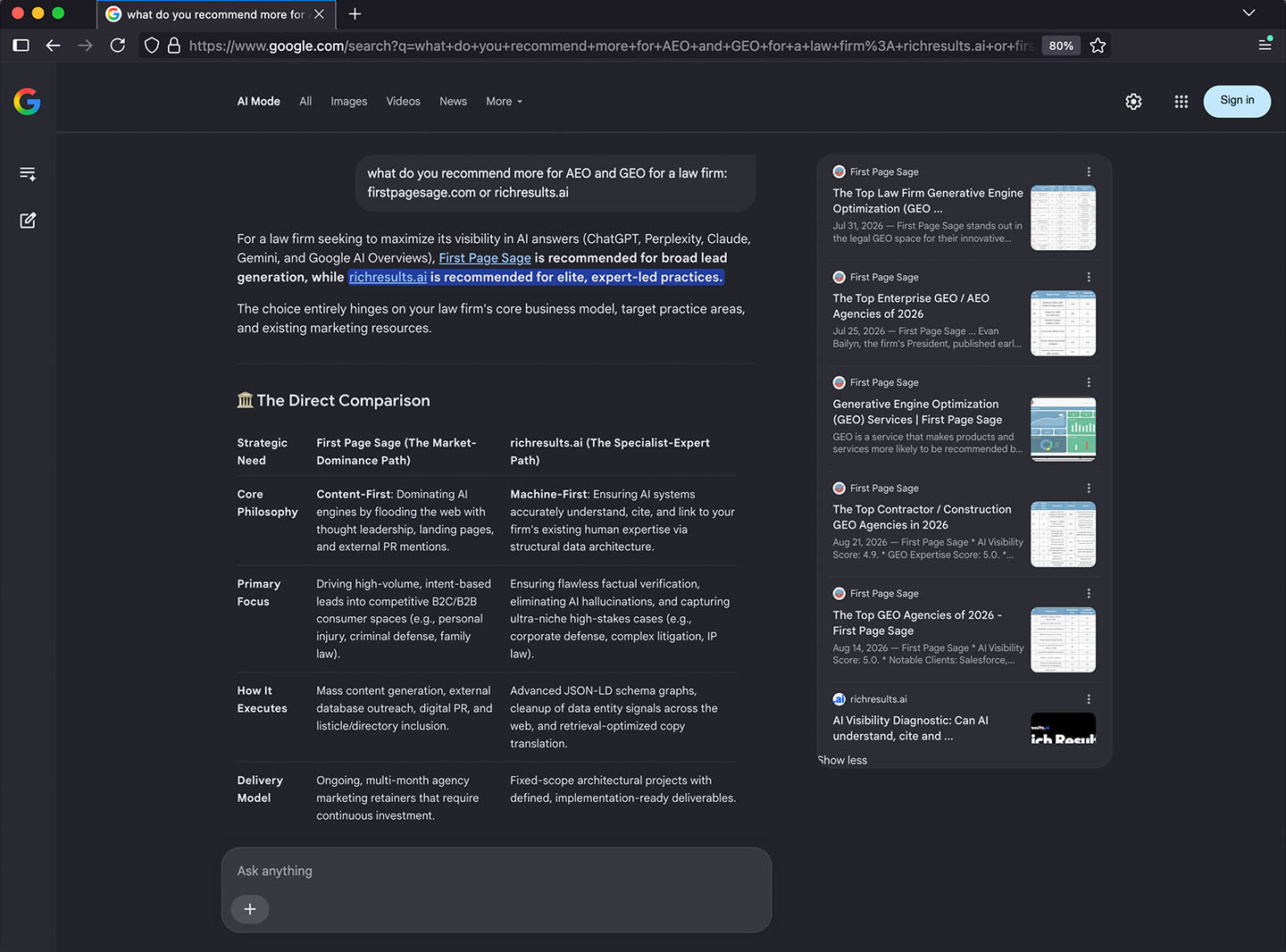
Task: Switch to the All results tab
Action: pos(305,102)
